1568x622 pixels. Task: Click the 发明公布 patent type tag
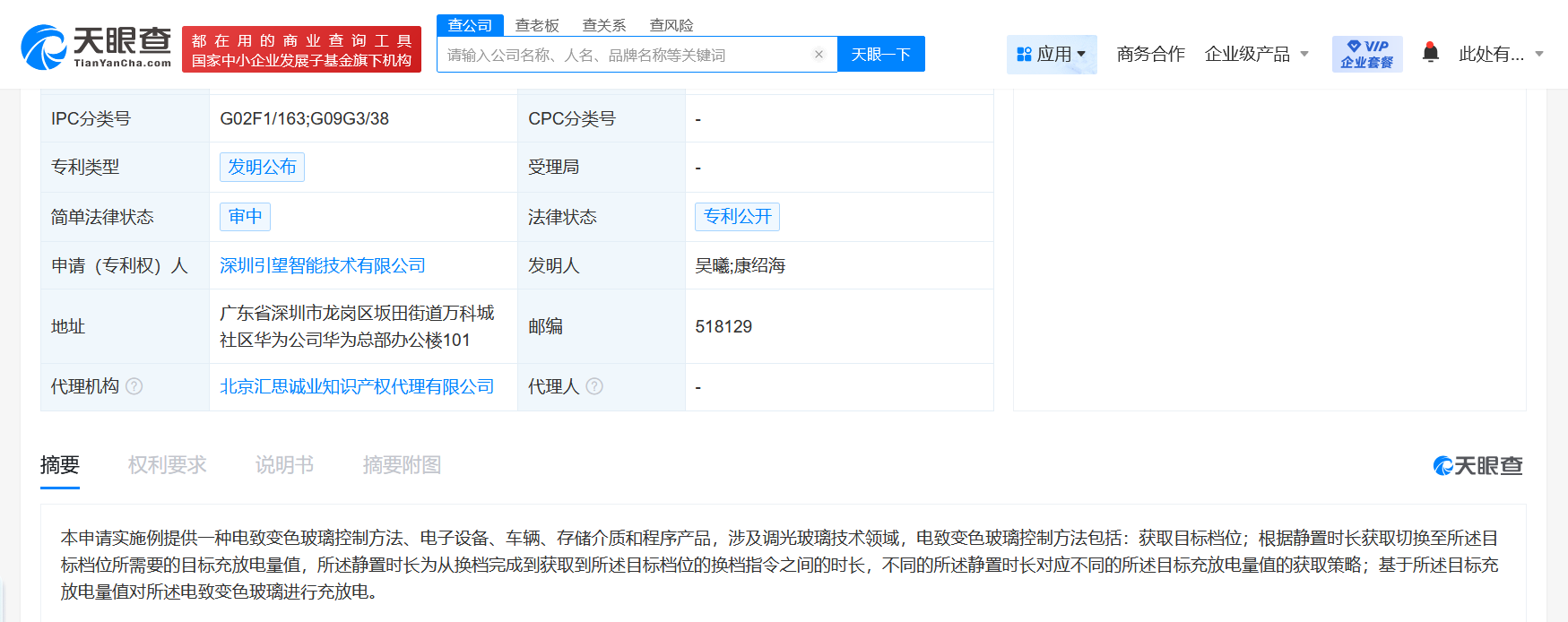point(262,167)
